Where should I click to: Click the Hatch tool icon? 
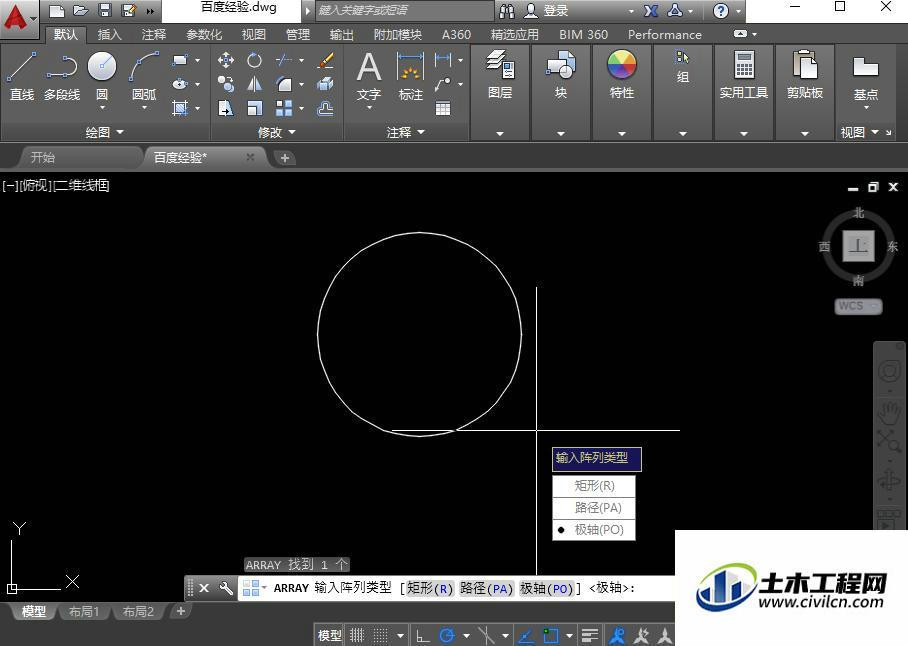(x=180, y=108)
